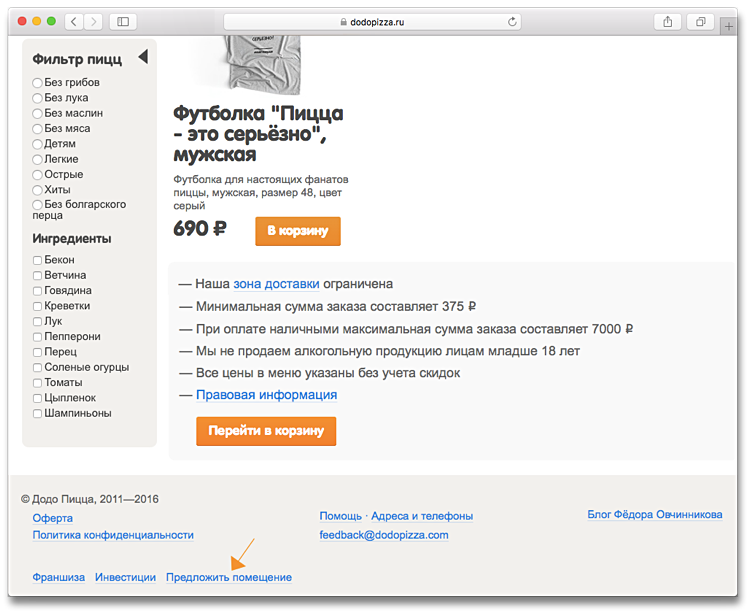The height and width of the screenshot is (611, 750).
Task: Add the t-shirt with В корзину button
Action: pyautogui.click(x=298, y=231)
